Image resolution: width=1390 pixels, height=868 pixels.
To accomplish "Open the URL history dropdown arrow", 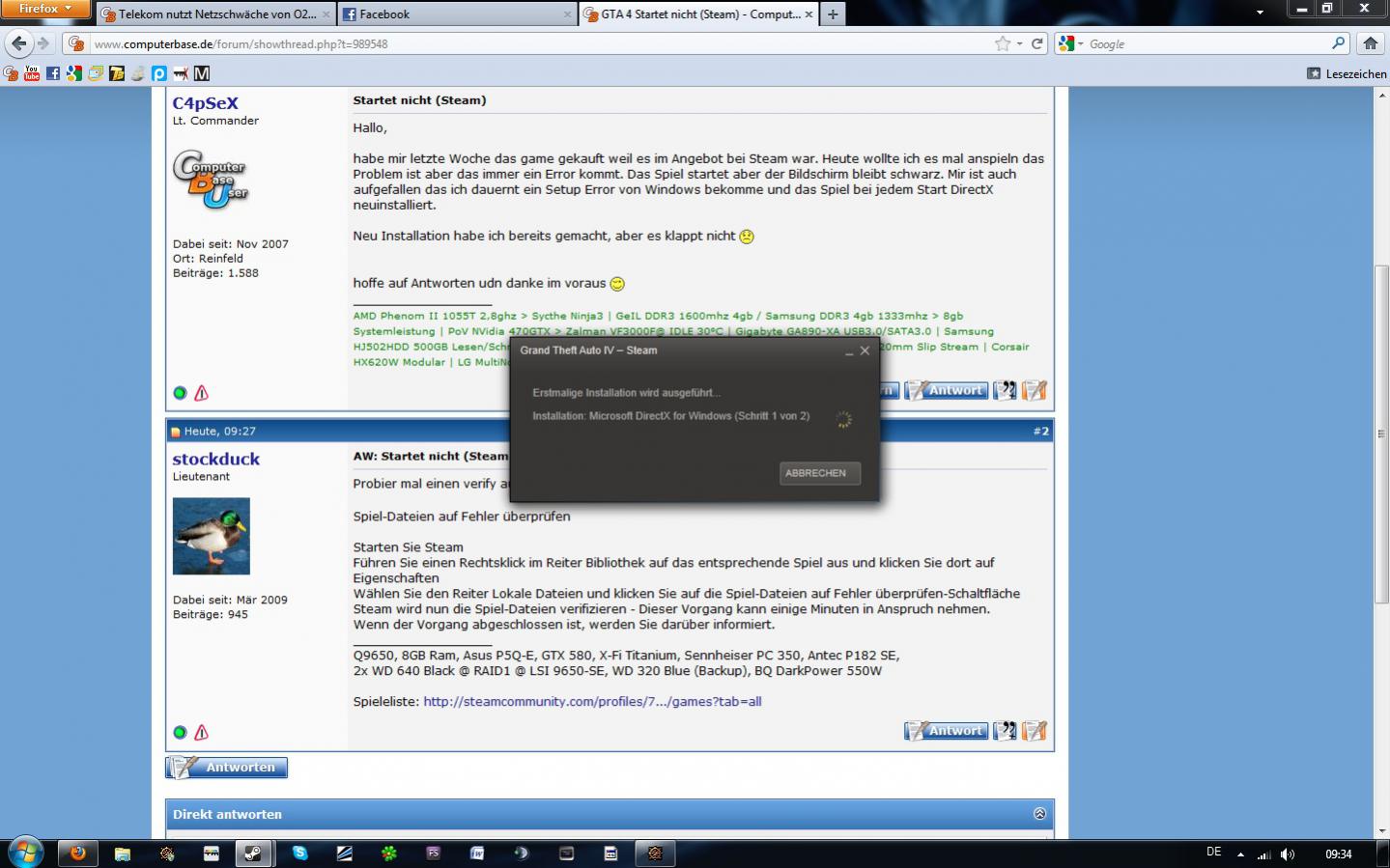I will pyautogui.click(x=1019, y=43).
